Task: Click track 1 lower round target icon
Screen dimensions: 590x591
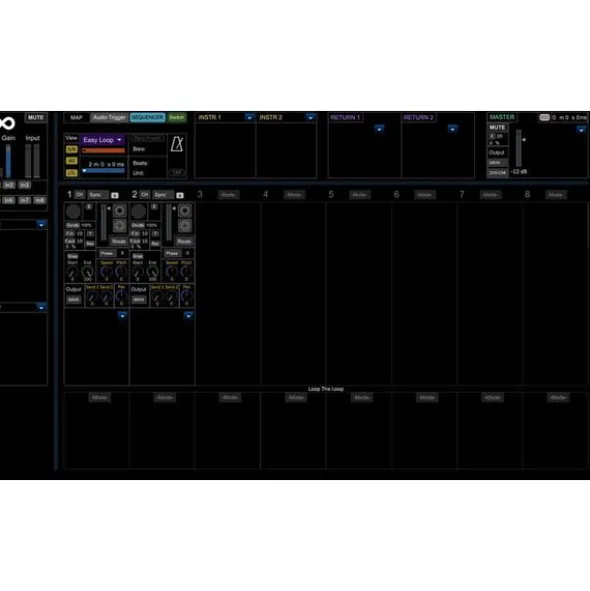Action: [x=120, y=226]
